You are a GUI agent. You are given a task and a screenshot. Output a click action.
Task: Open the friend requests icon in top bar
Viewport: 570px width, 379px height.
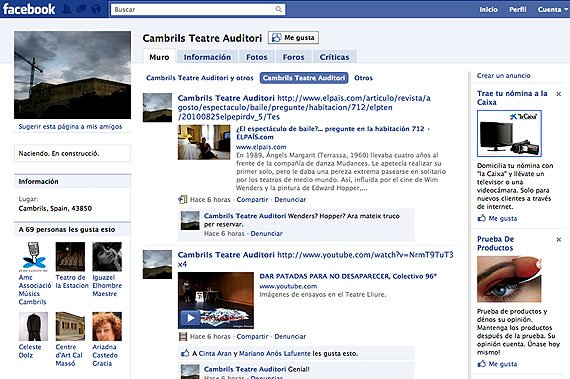[x=66, y=9]
